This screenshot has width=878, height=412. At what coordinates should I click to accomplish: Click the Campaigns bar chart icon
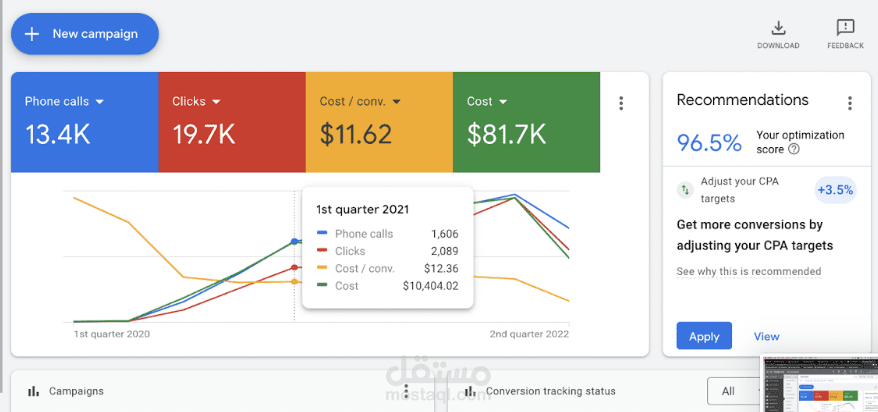point(34,391)
